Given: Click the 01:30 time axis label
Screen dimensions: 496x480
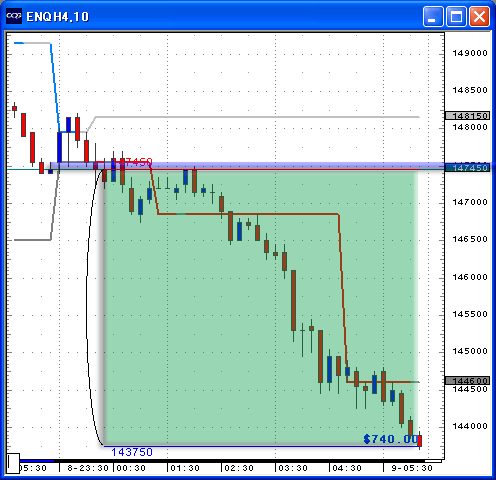Looking at the screenshot, I should [185, 468].
